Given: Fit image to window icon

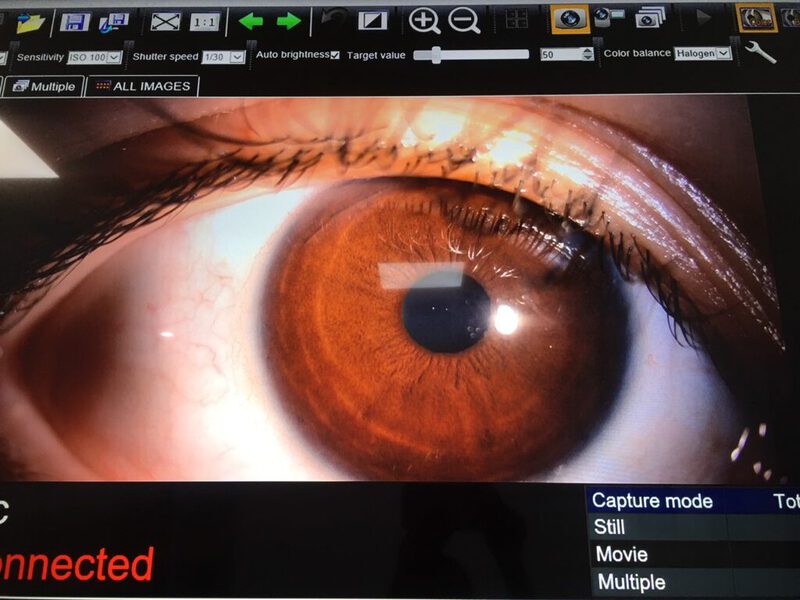Looking at the screenshot, I should (165, 21).
